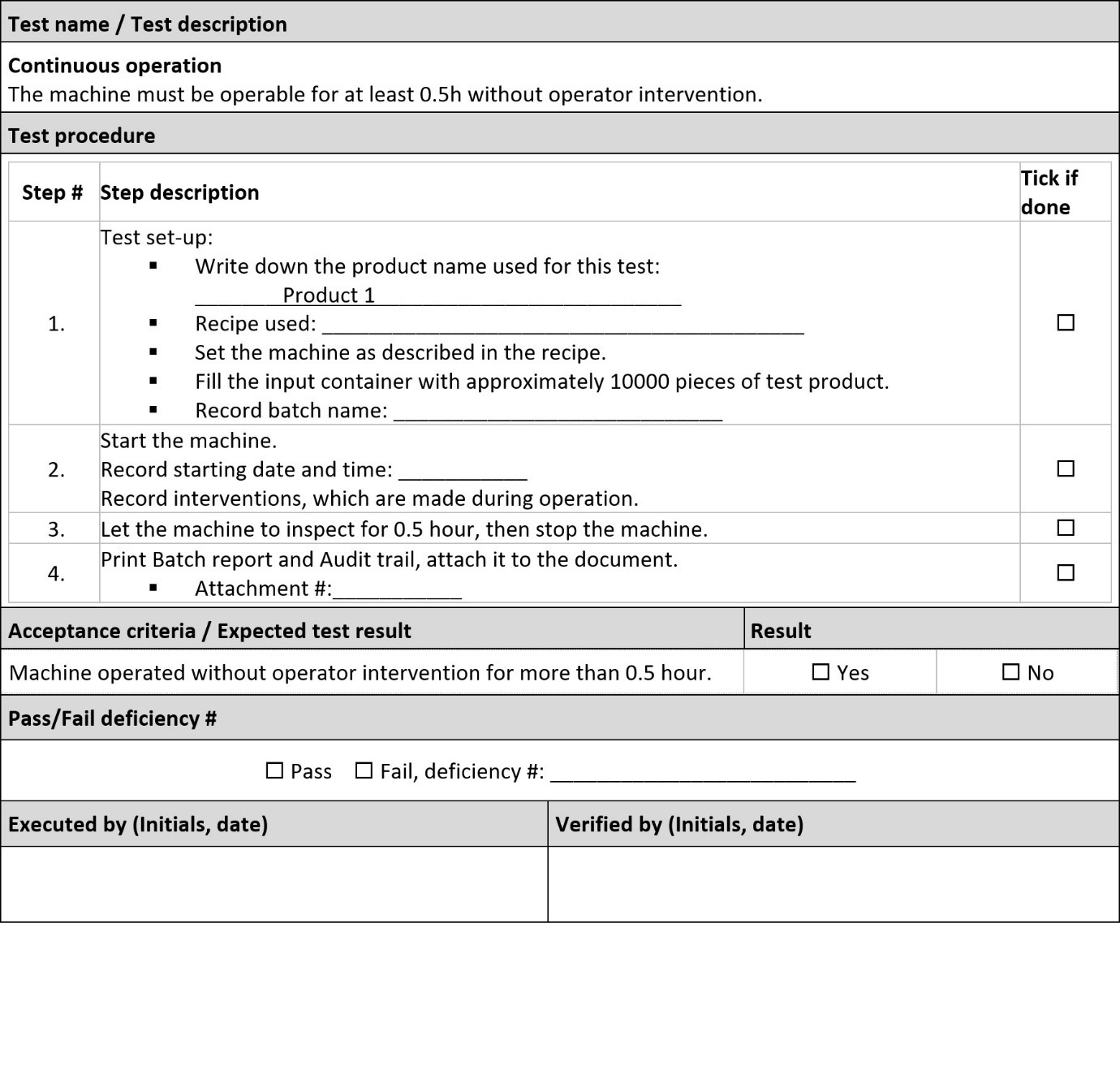Click the empty cell under Verified by
Screen dimensions: 1120x1070
(x=833, y=883)
